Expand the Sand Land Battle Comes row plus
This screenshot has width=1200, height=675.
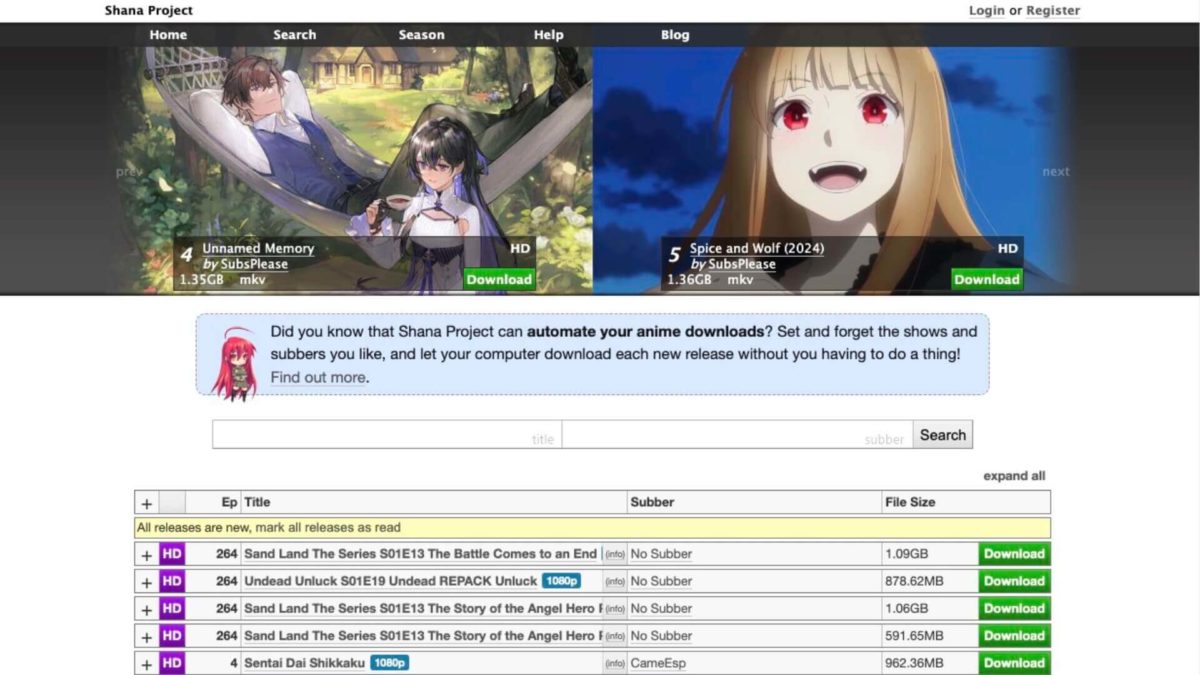point(146,554)
